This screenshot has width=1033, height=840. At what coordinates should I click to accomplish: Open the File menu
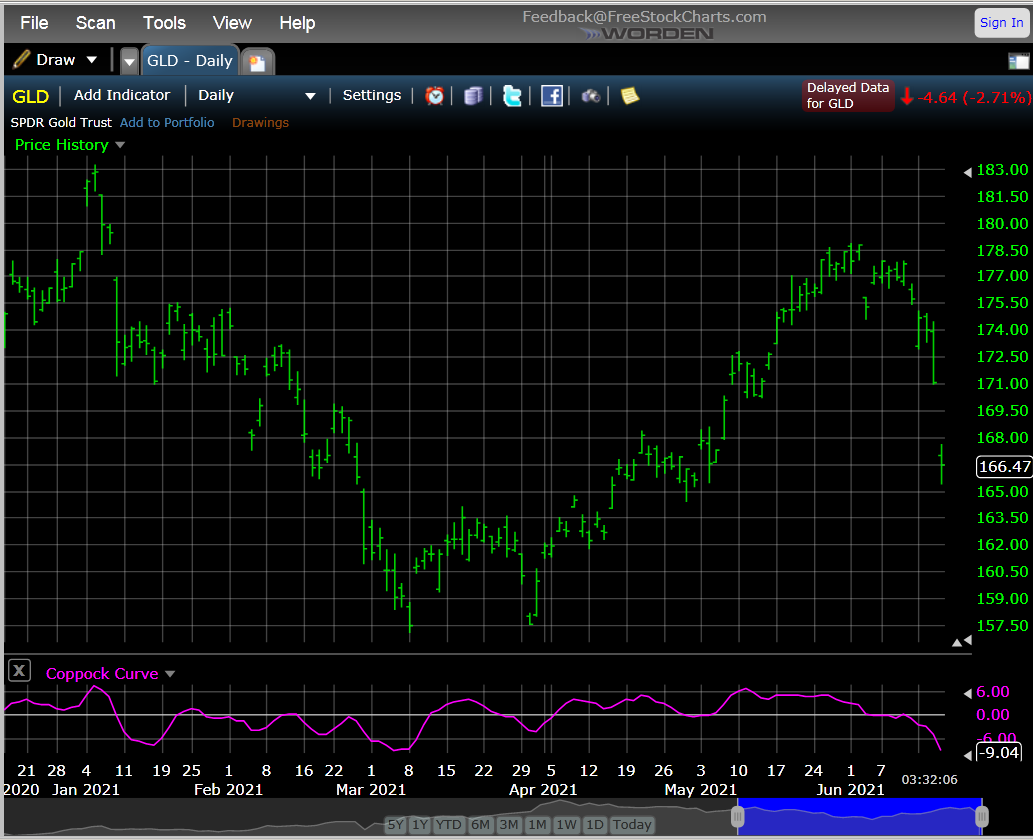click(34, 23)
